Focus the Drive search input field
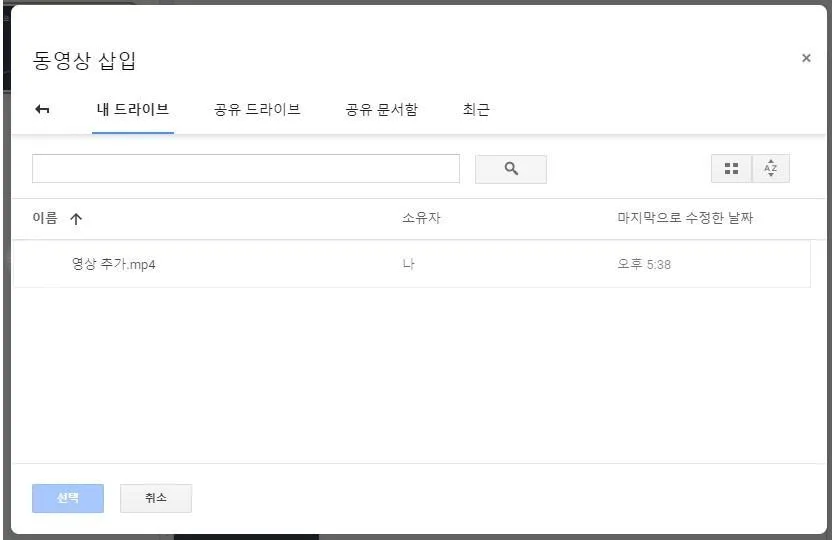 [246, 169]
